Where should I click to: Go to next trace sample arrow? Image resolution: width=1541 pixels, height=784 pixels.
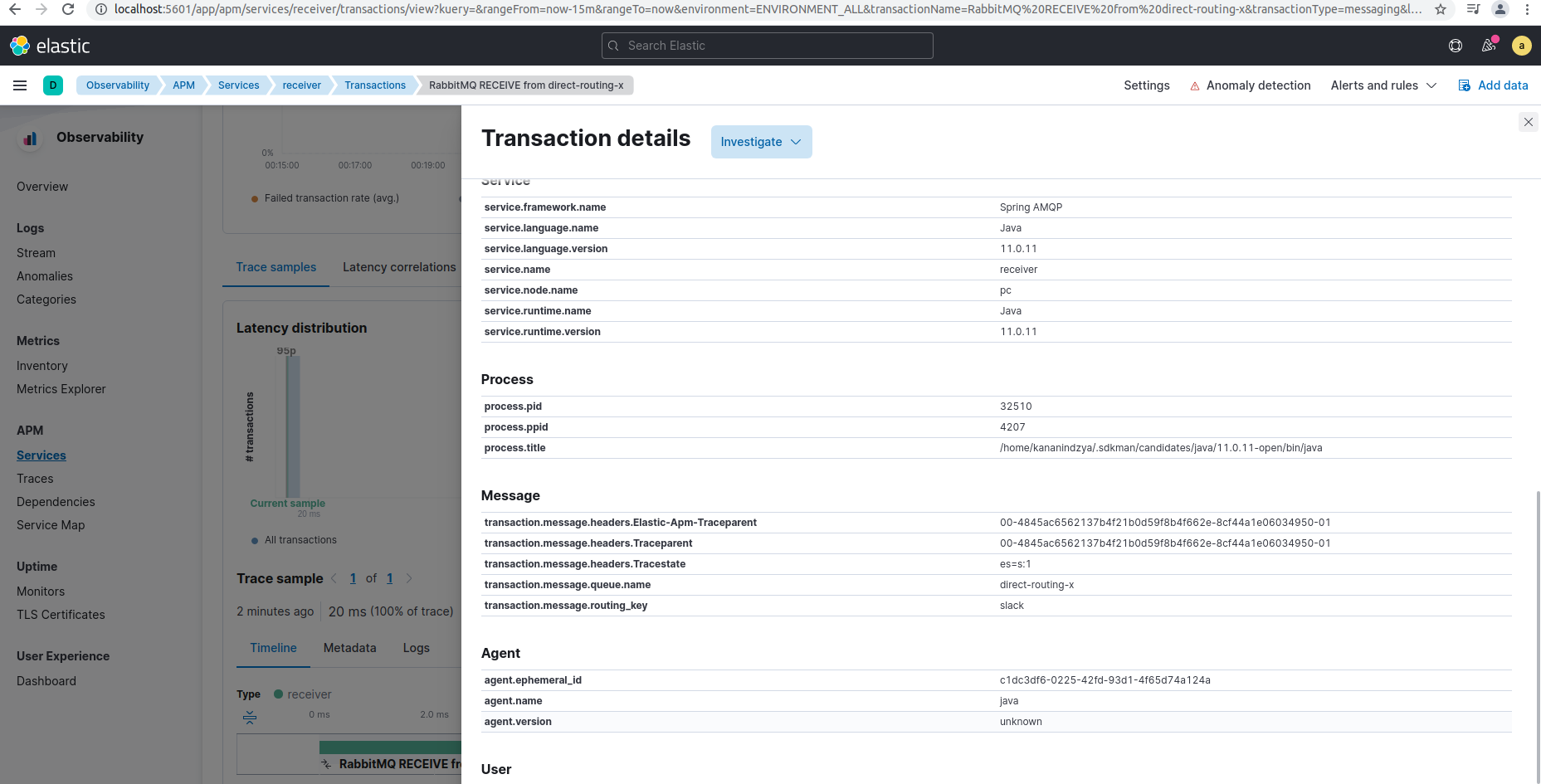(409, 578)
